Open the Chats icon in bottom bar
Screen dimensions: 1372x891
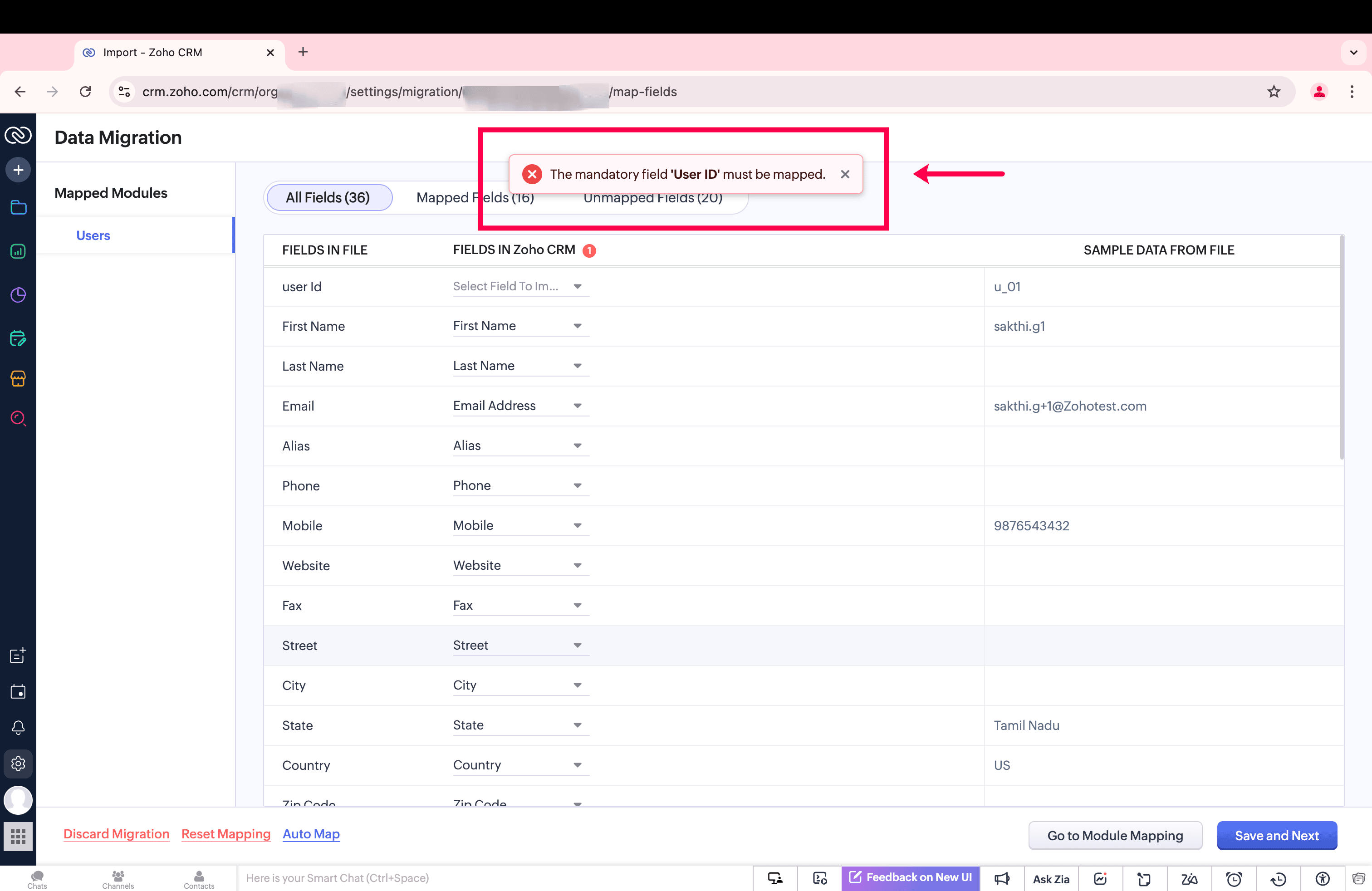pos(37,879)
